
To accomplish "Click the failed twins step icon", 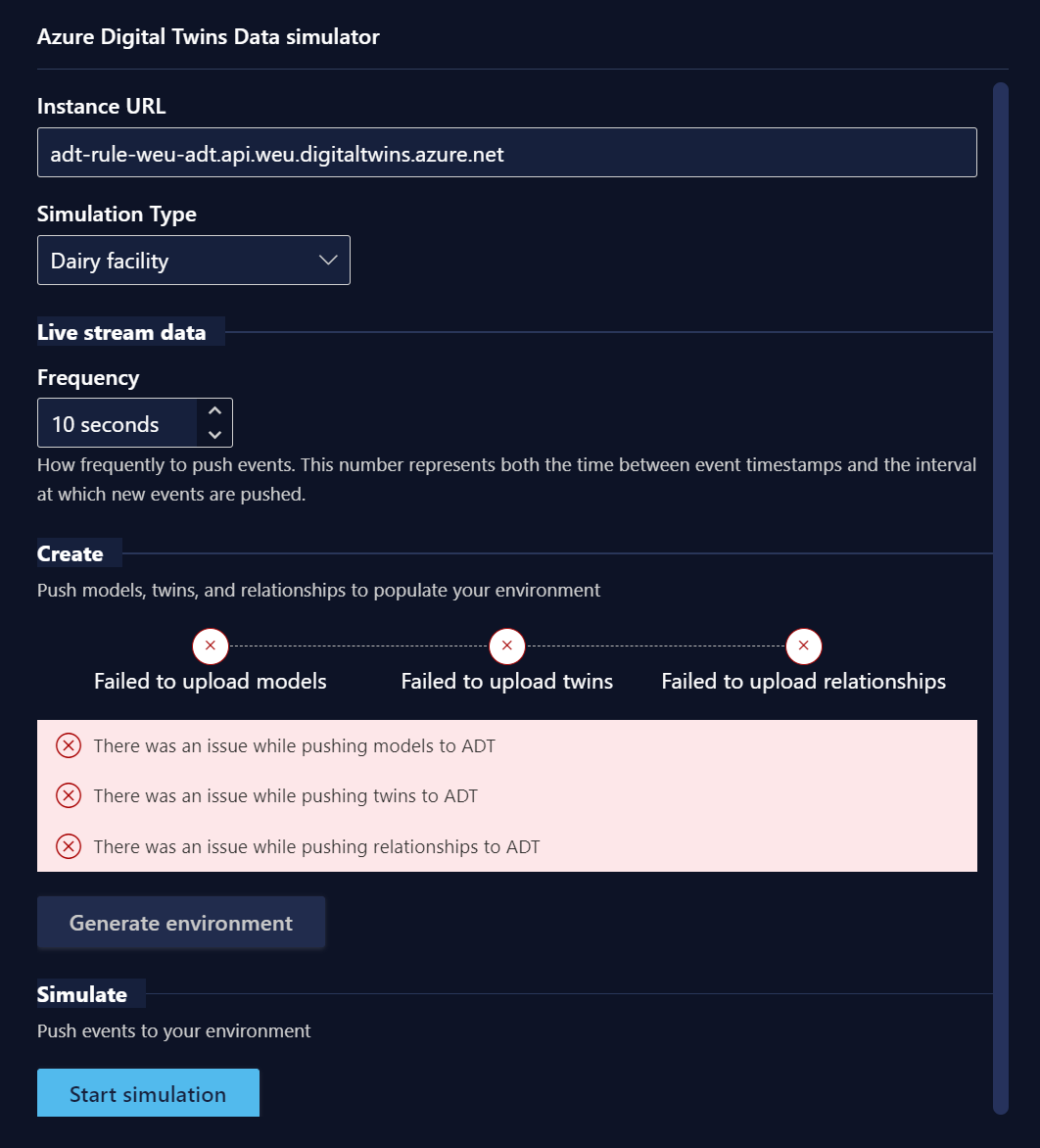I will (507, 646).
